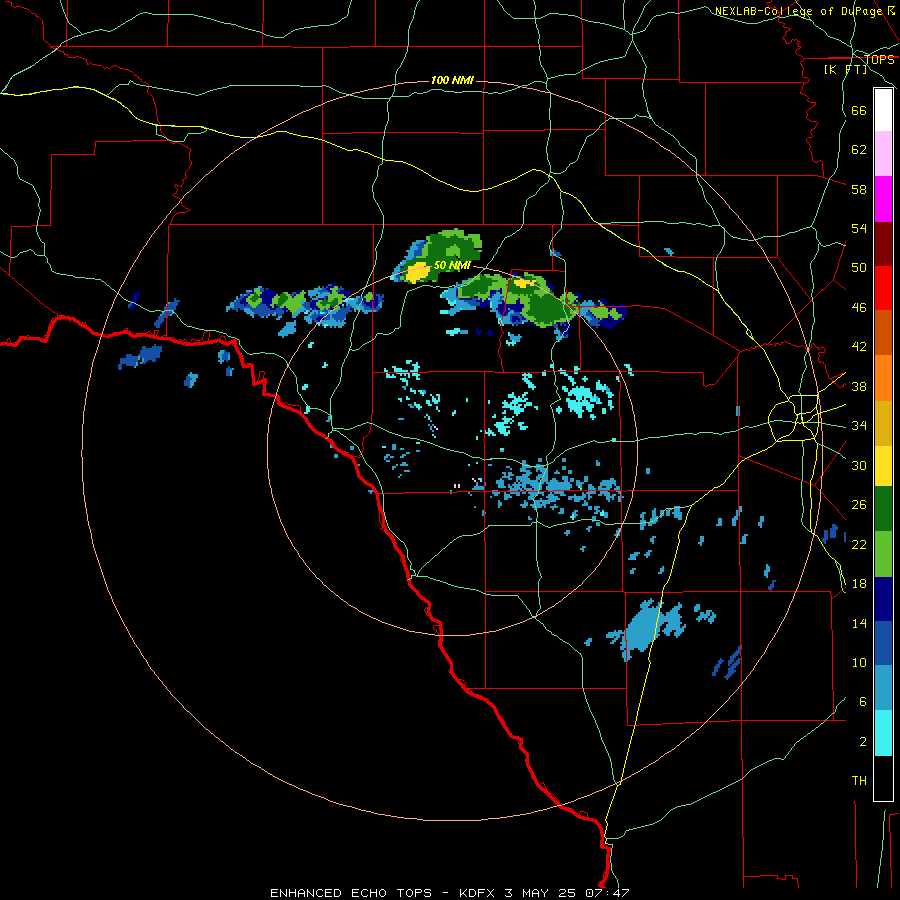Click the legend value 34

859,426
